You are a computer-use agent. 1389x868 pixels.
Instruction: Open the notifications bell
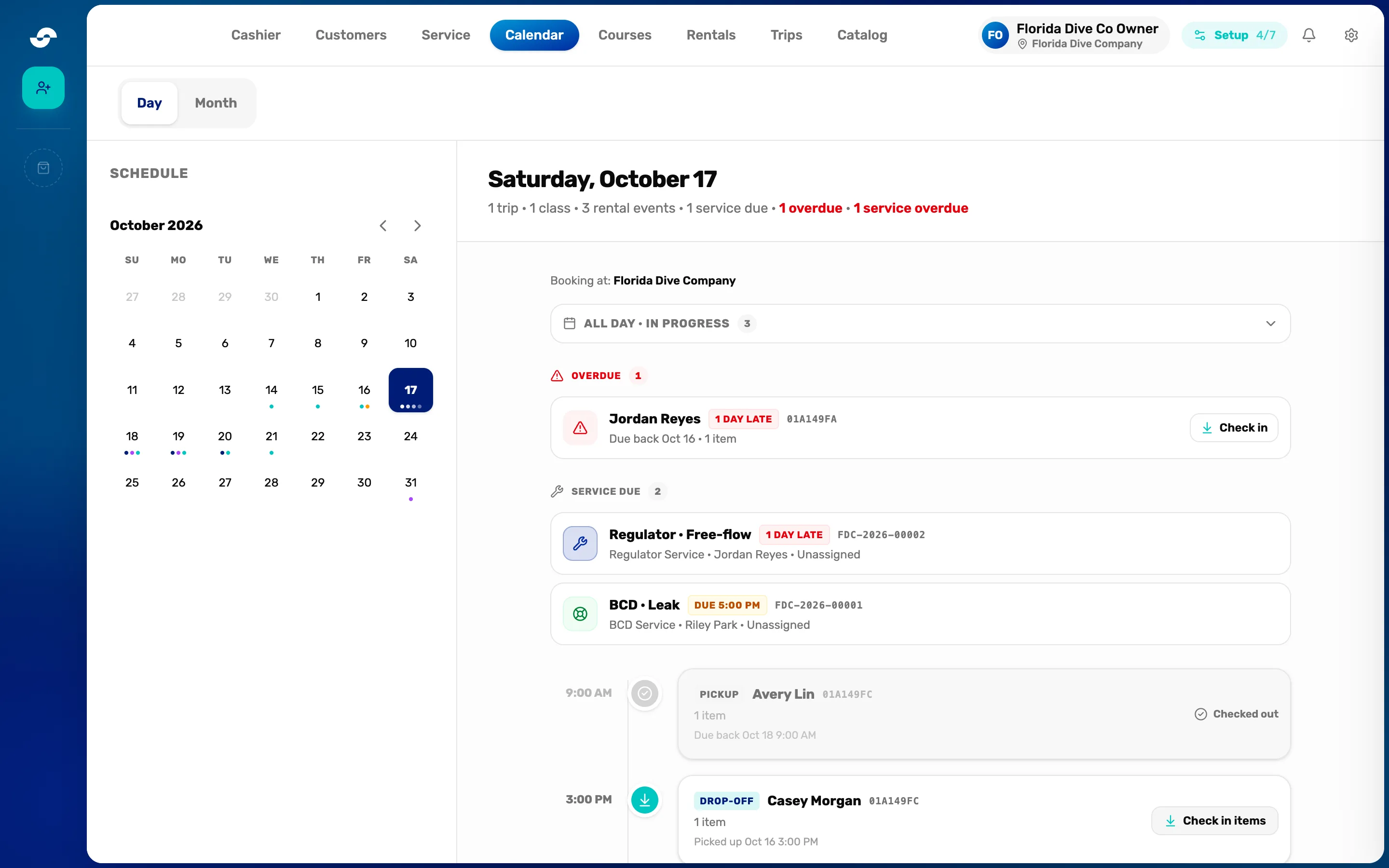(x=1308, y=35)
